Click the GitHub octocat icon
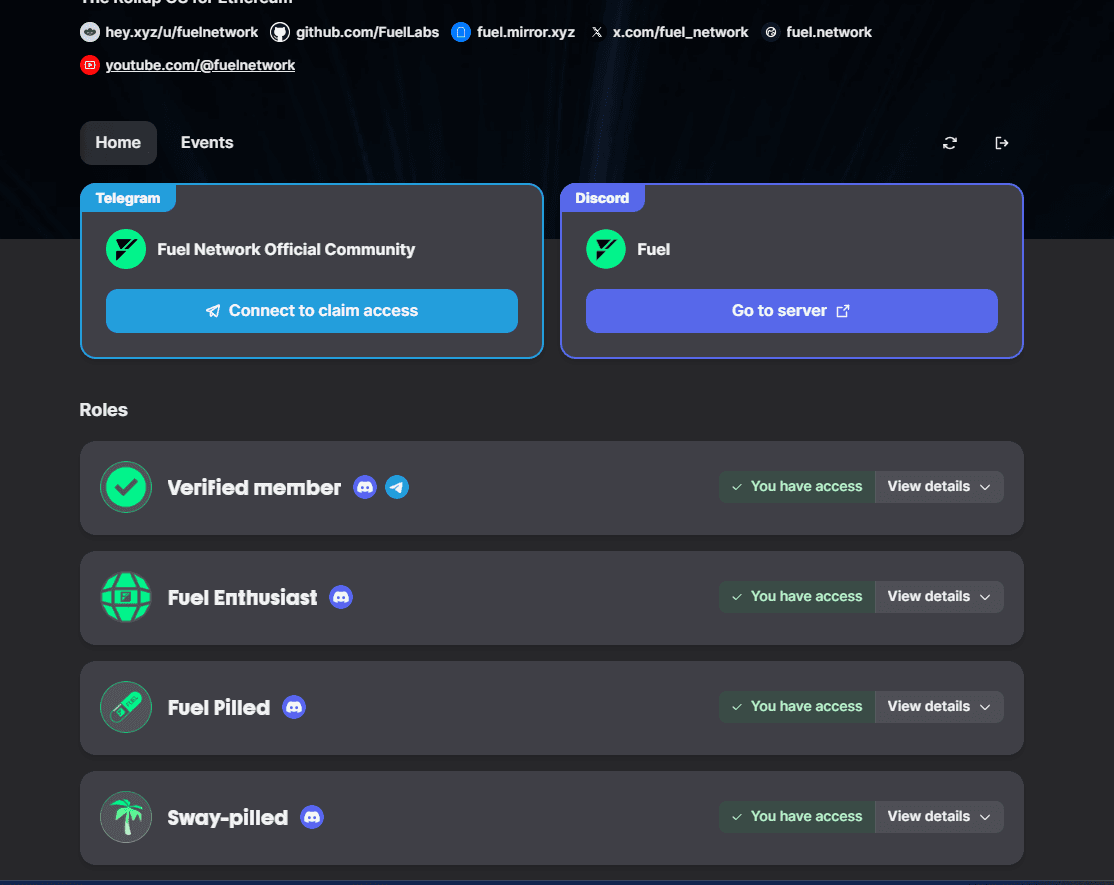This screenshot has height=885, width=1114. tap(280, 32)
